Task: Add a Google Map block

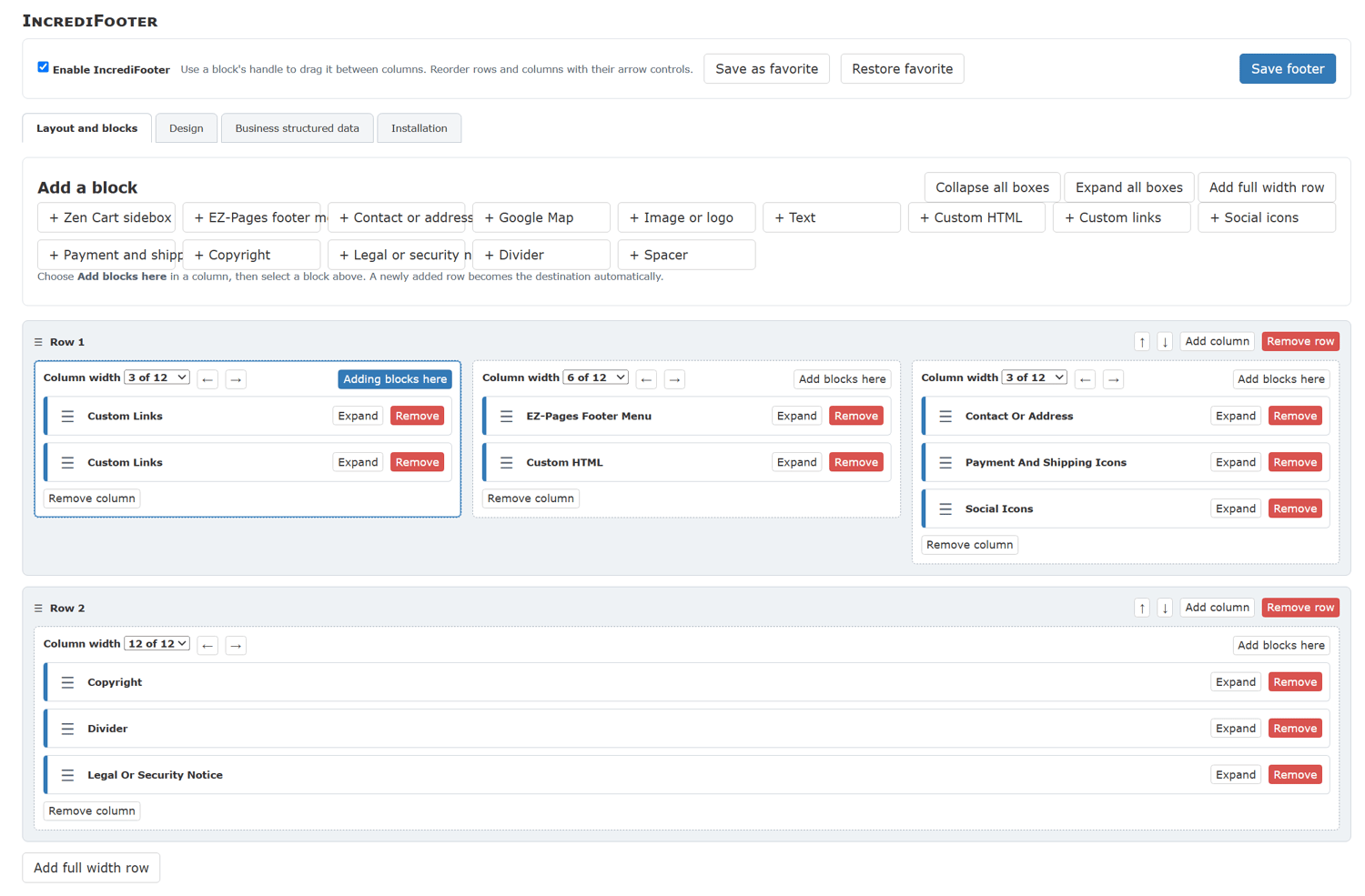Action: [x=541, y=217]
